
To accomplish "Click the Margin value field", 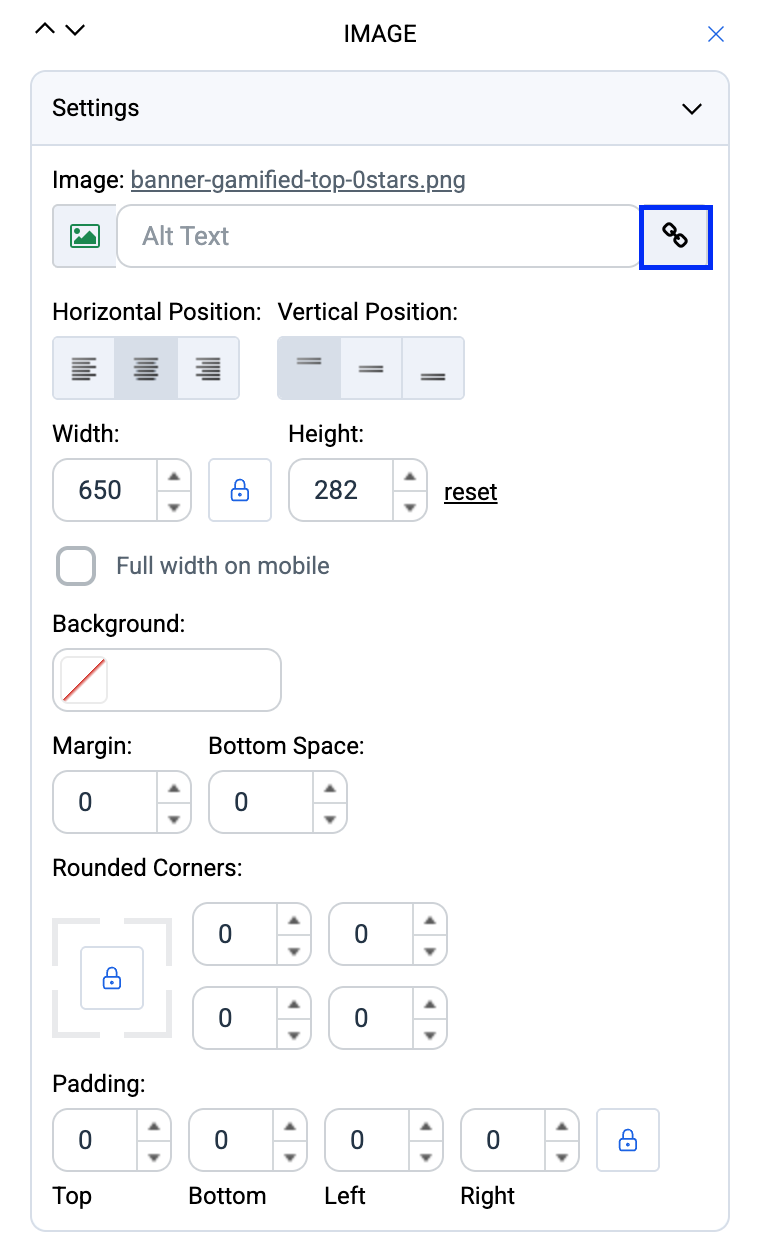I will [105, 802].
